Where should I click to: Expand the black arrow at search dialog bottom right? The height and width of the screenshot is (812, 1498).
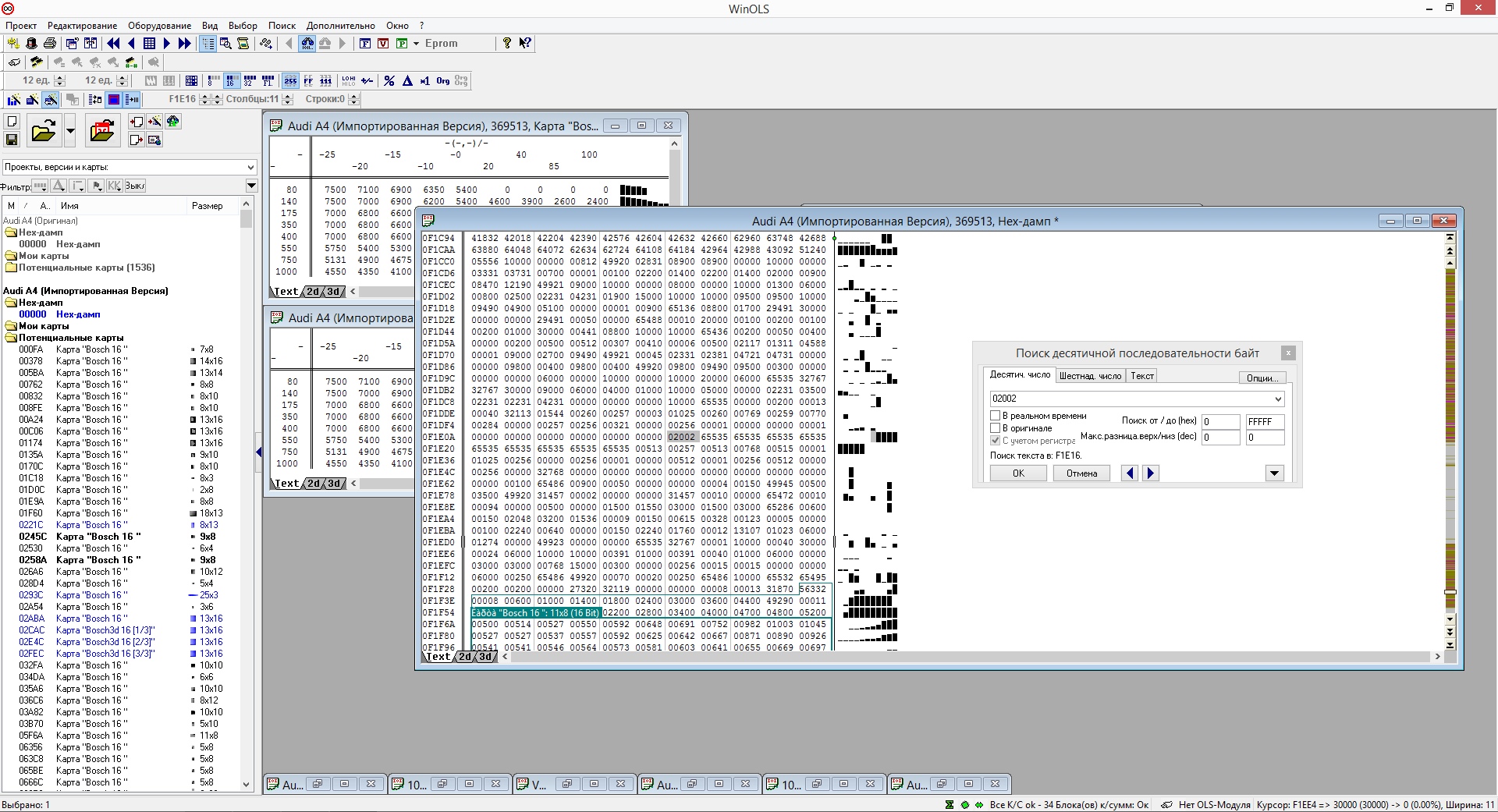[1274, 473]
